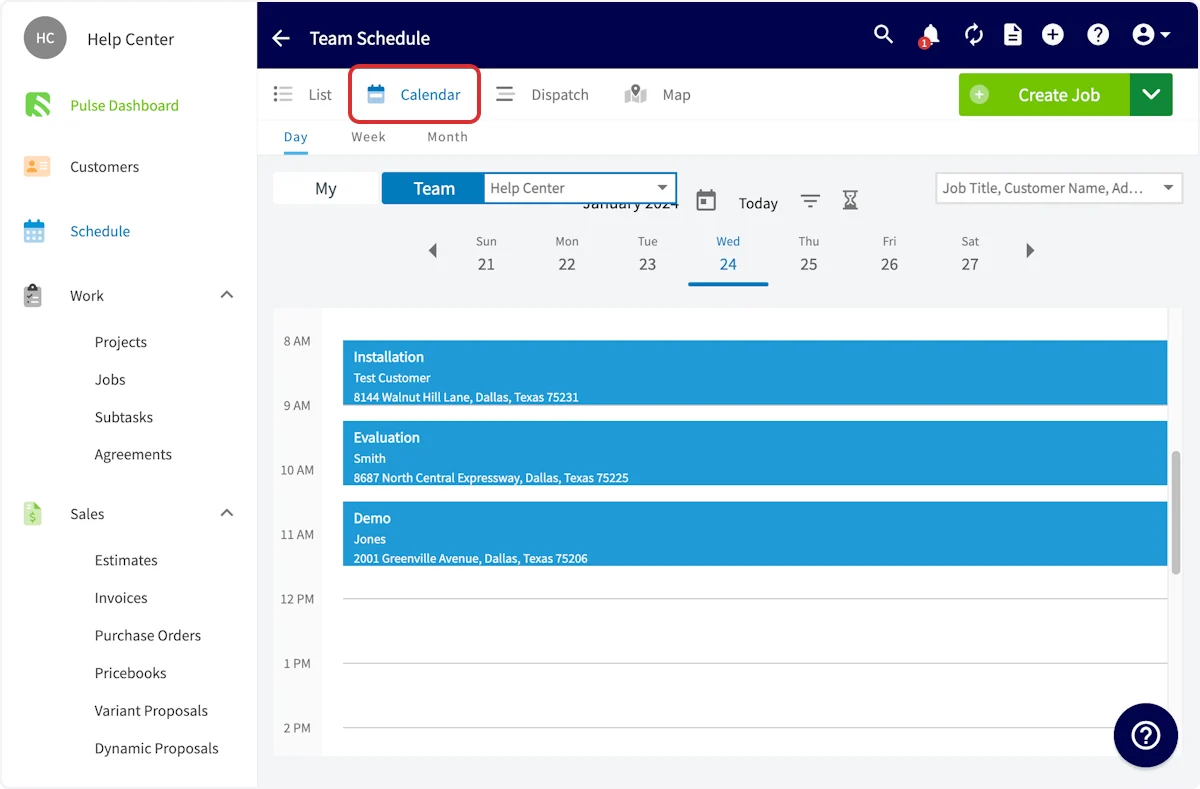Open the Evaluation job for Smith
Image resolution: width=1200 pixels, height=789 pixels.
click(x=755, y=453)
